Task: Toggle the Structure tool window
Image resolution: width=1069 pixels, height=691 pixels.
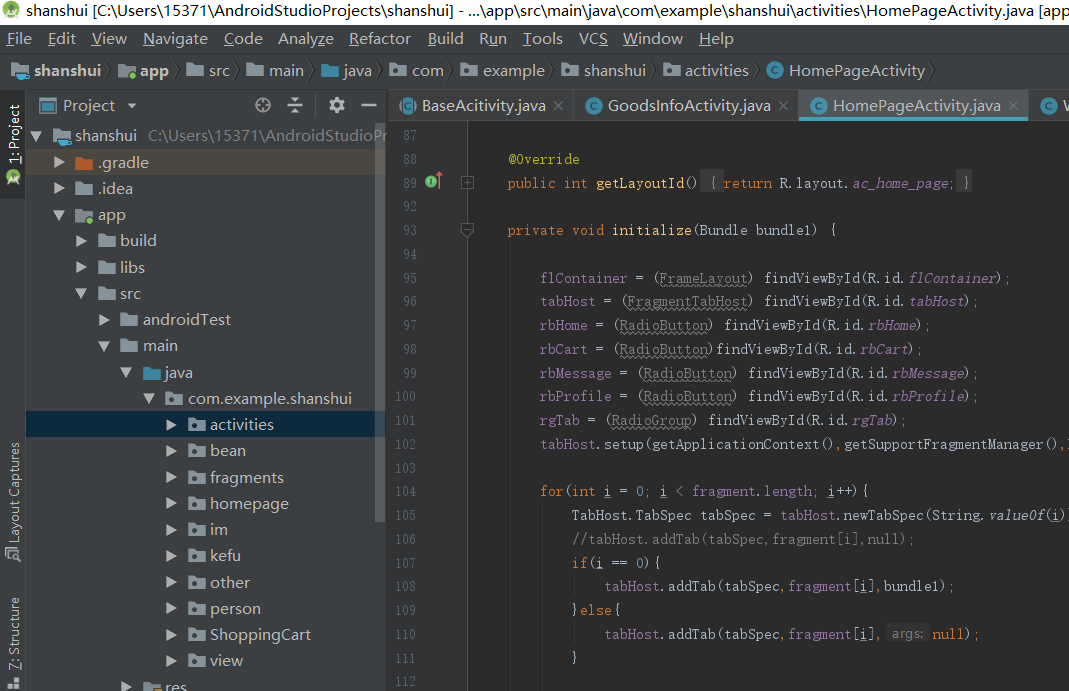Action: pos(14,634)
